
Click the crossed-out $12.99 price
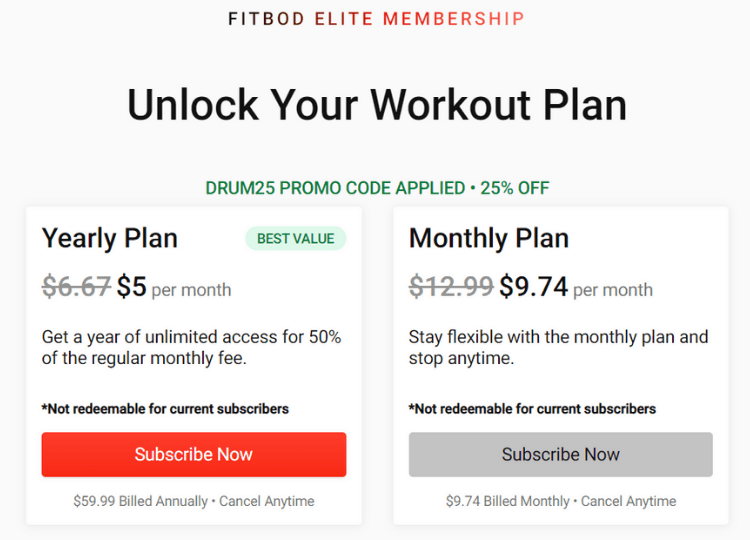pyautogui.click(x=451, y=287)
